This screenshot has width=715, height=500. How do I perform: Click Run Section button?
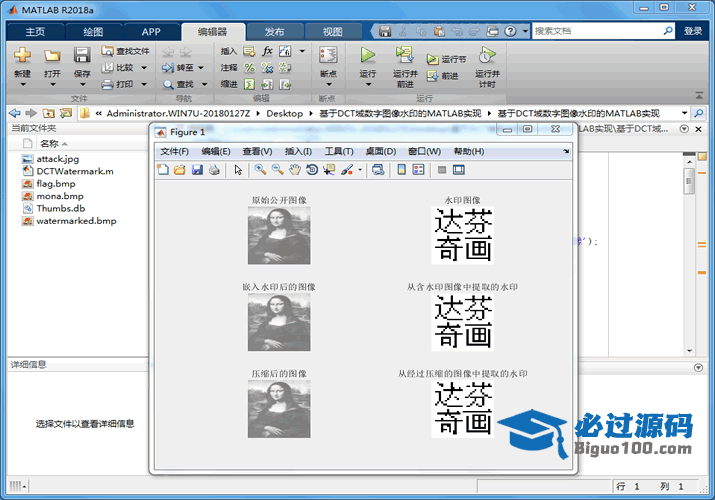pyautogui.click(x=446, y=59)
